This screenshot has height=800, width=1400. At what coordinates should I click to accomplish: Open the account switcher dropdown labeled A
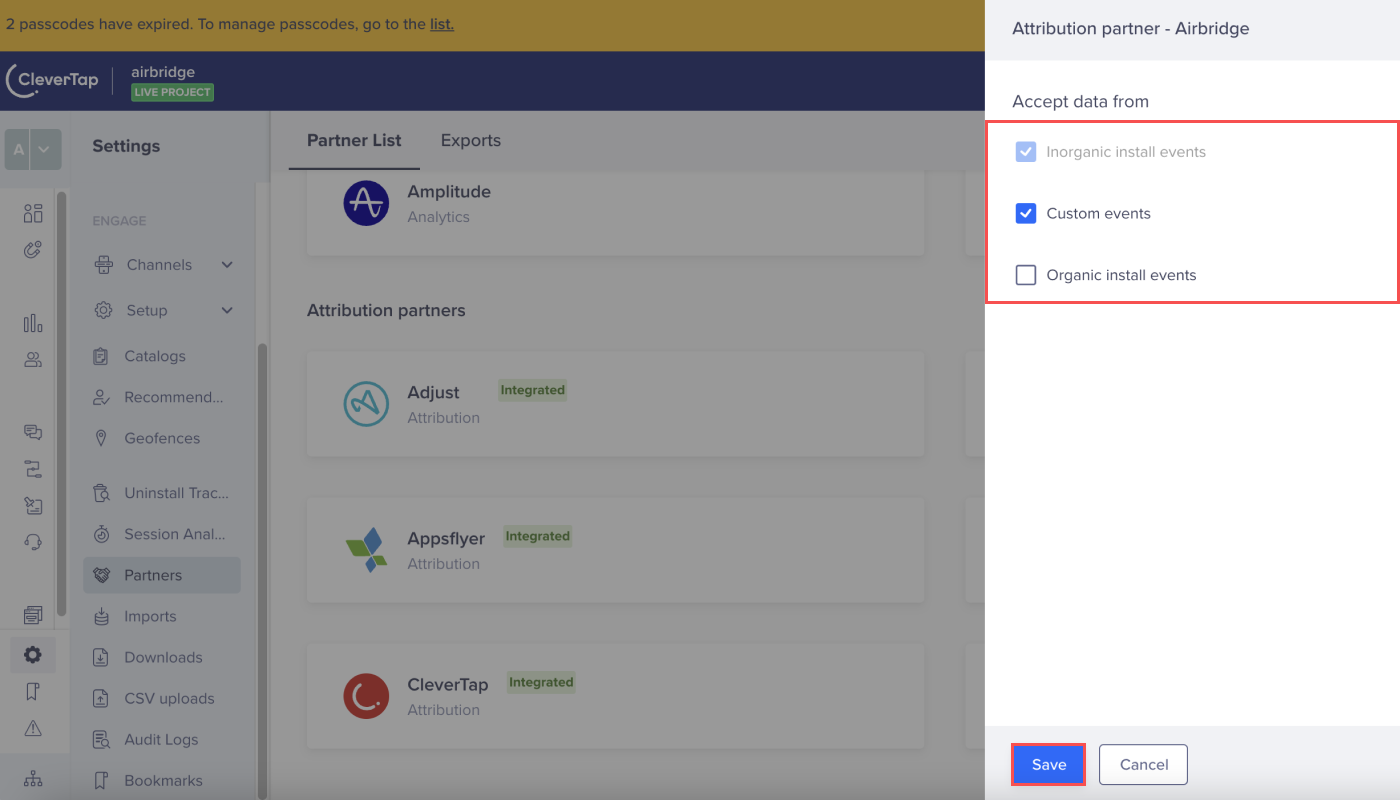pyautogui.click(x=33, y=150)
